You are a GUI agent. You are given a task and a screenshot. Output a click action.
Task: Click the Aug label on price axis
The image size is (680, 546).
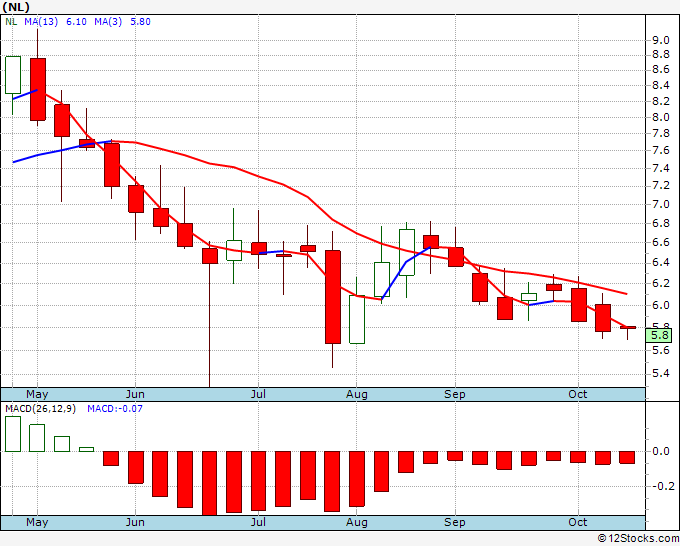(x=356, y=394)
